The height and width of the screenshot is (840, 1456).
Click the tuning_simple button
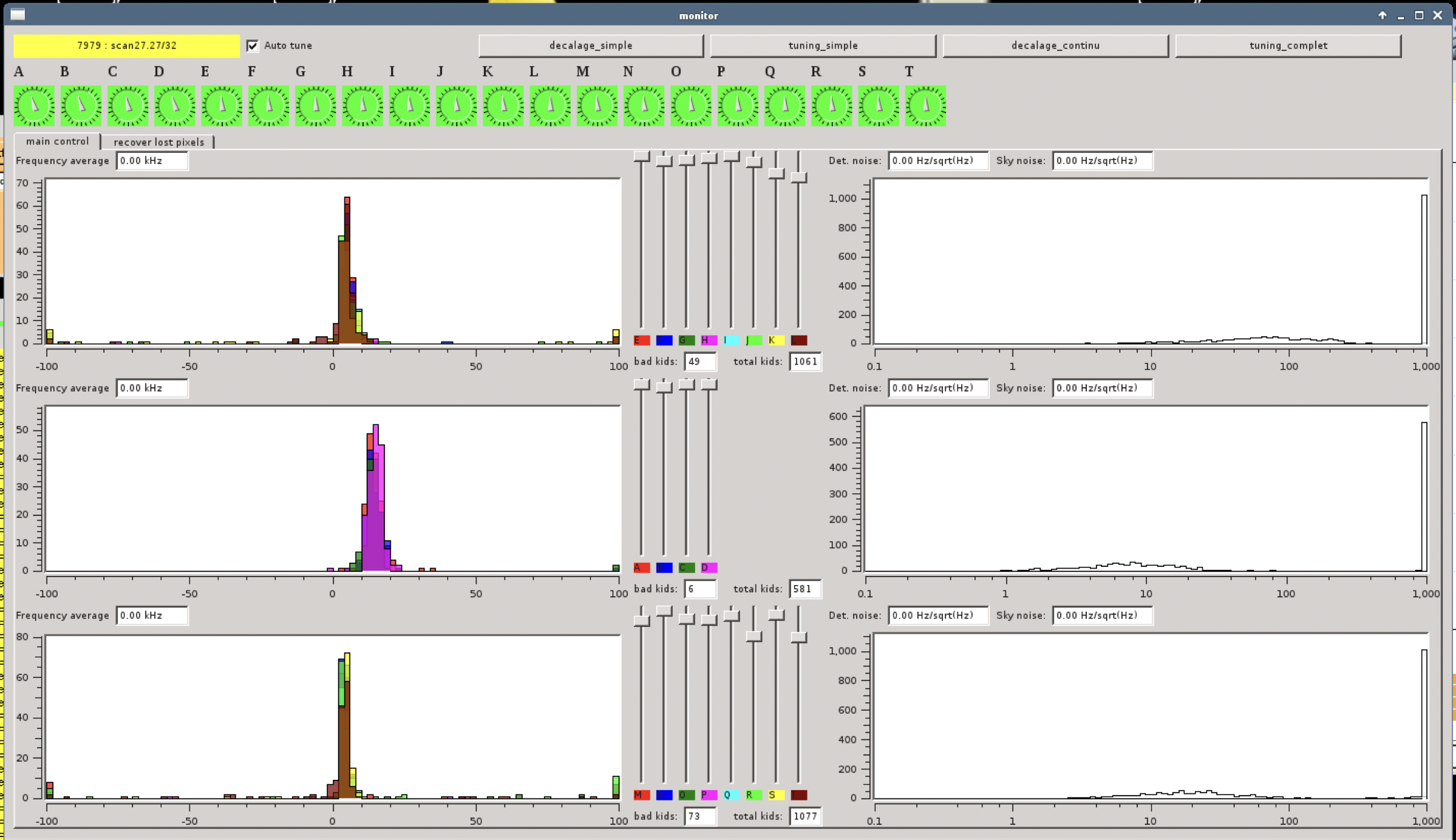point(823,46)
